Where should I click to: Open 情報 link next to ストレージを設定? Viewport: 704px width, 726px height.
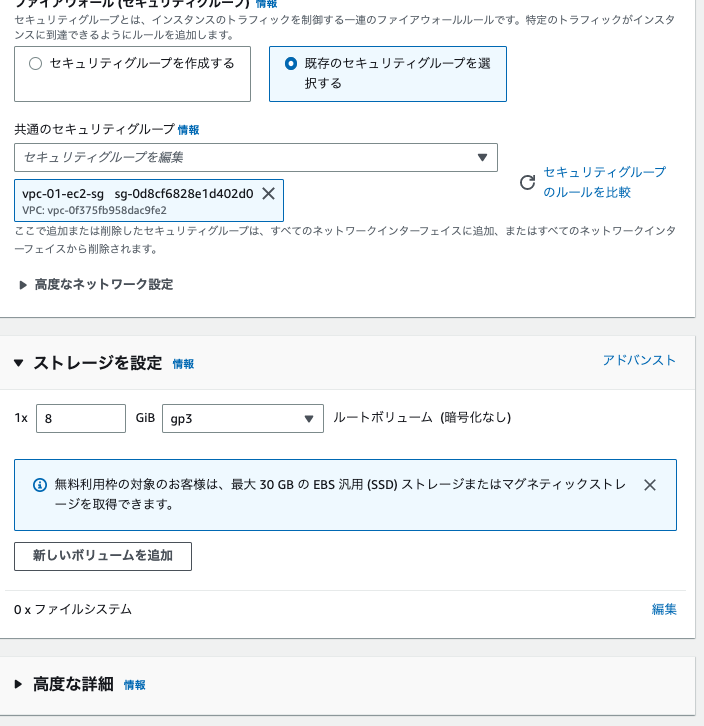point(183,364)
